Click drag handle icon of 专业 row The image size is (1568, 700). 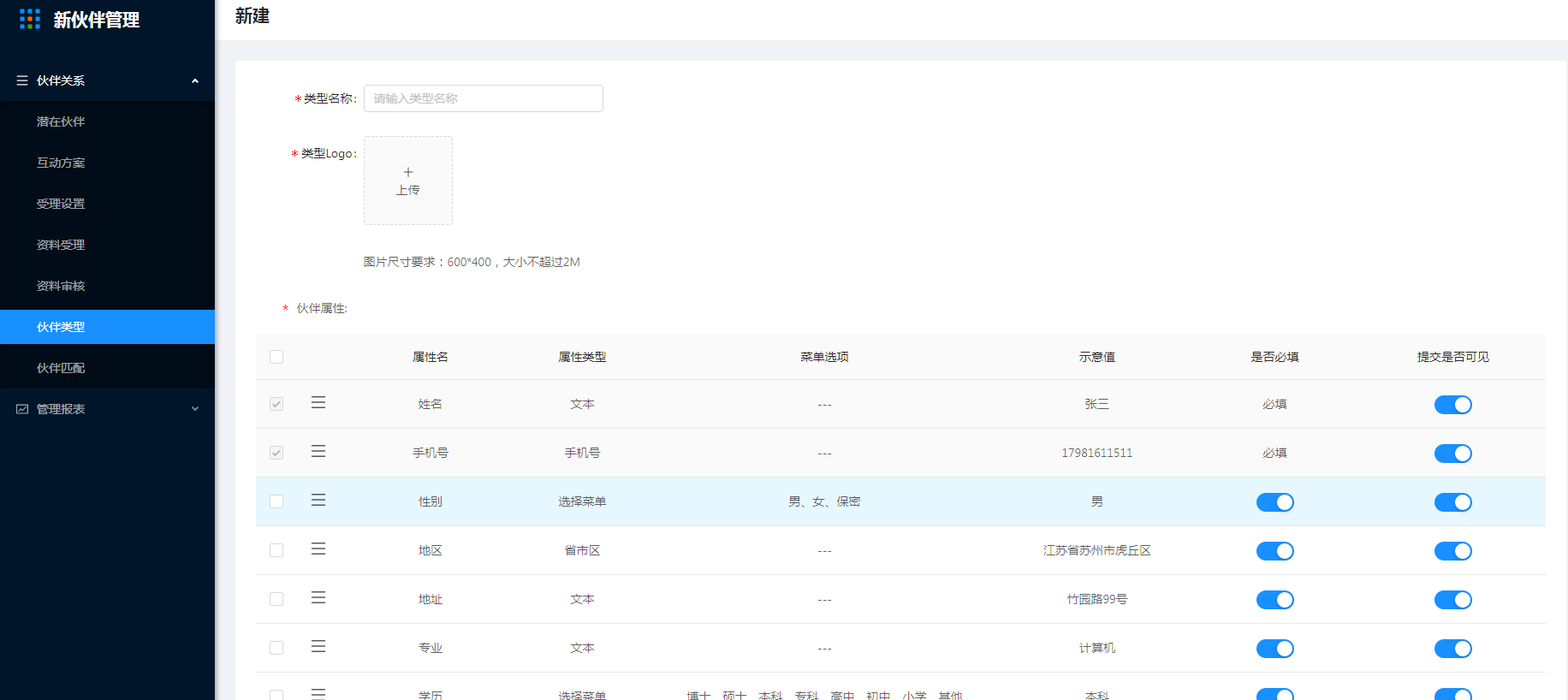pyautogui.click(x=318, y=646)
